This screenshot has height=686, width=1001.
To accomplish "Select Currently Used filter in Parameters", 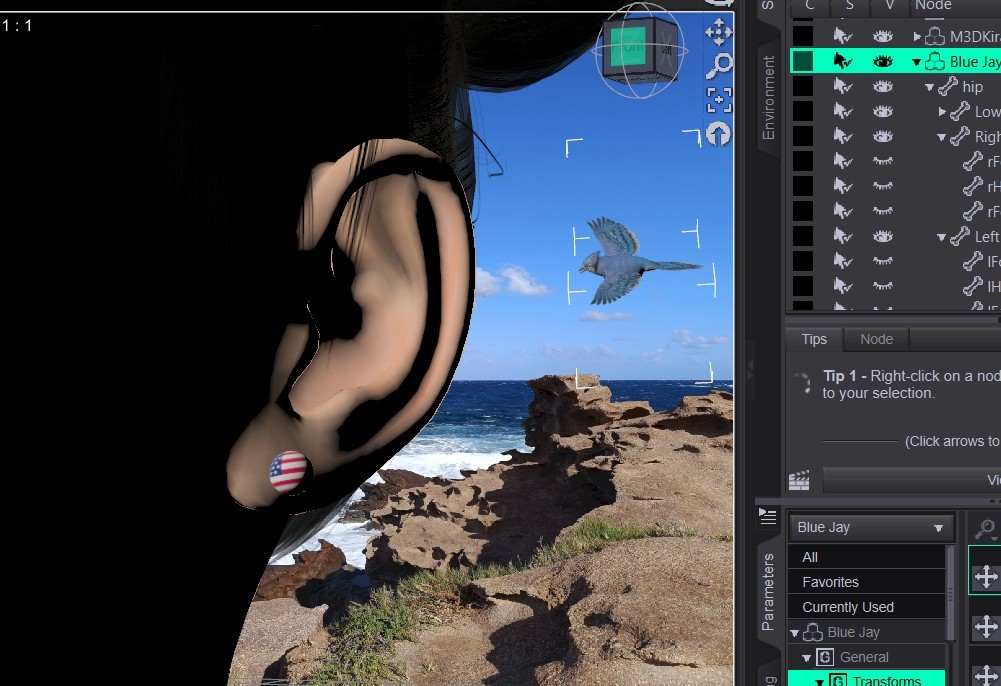I will click(x=867, y=607).
